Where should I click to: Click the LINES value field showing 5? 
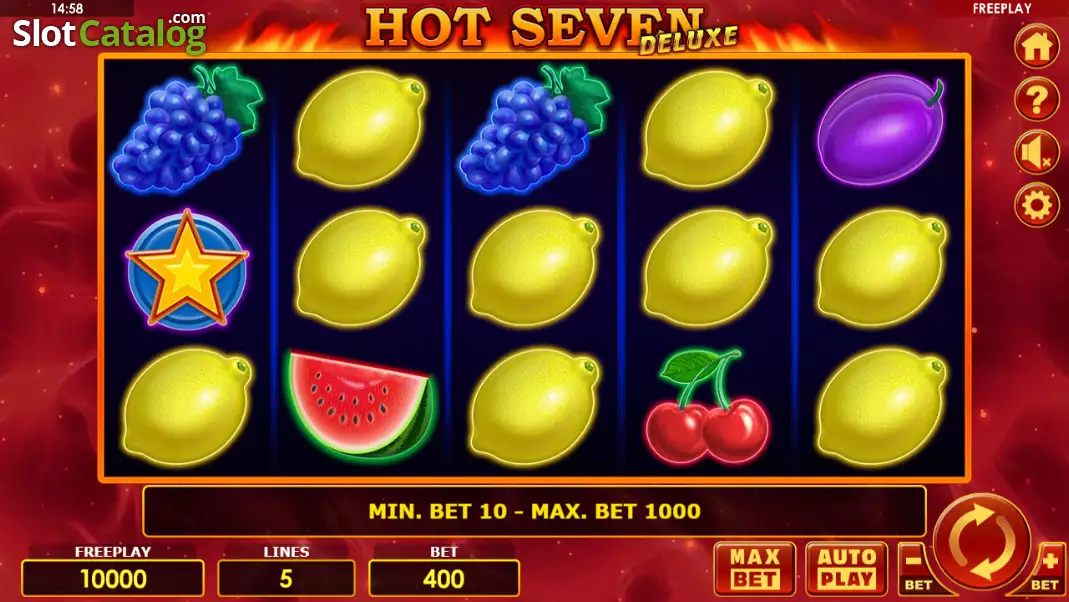(x=286, y=579)
